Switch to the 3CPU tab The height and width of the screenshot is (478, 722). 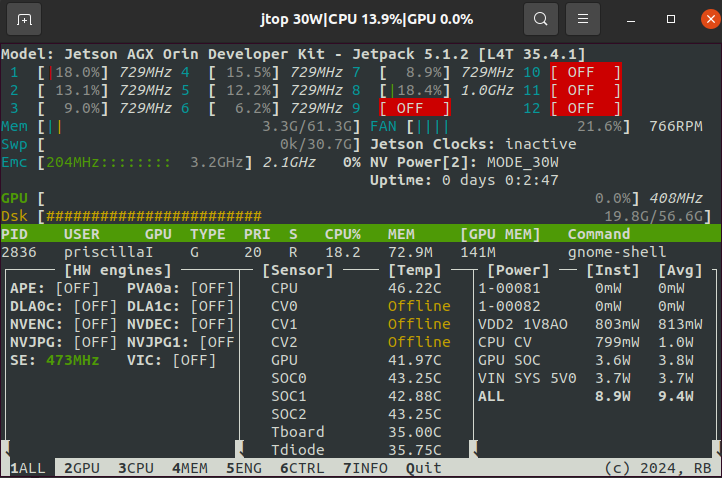tap(136, 468)
